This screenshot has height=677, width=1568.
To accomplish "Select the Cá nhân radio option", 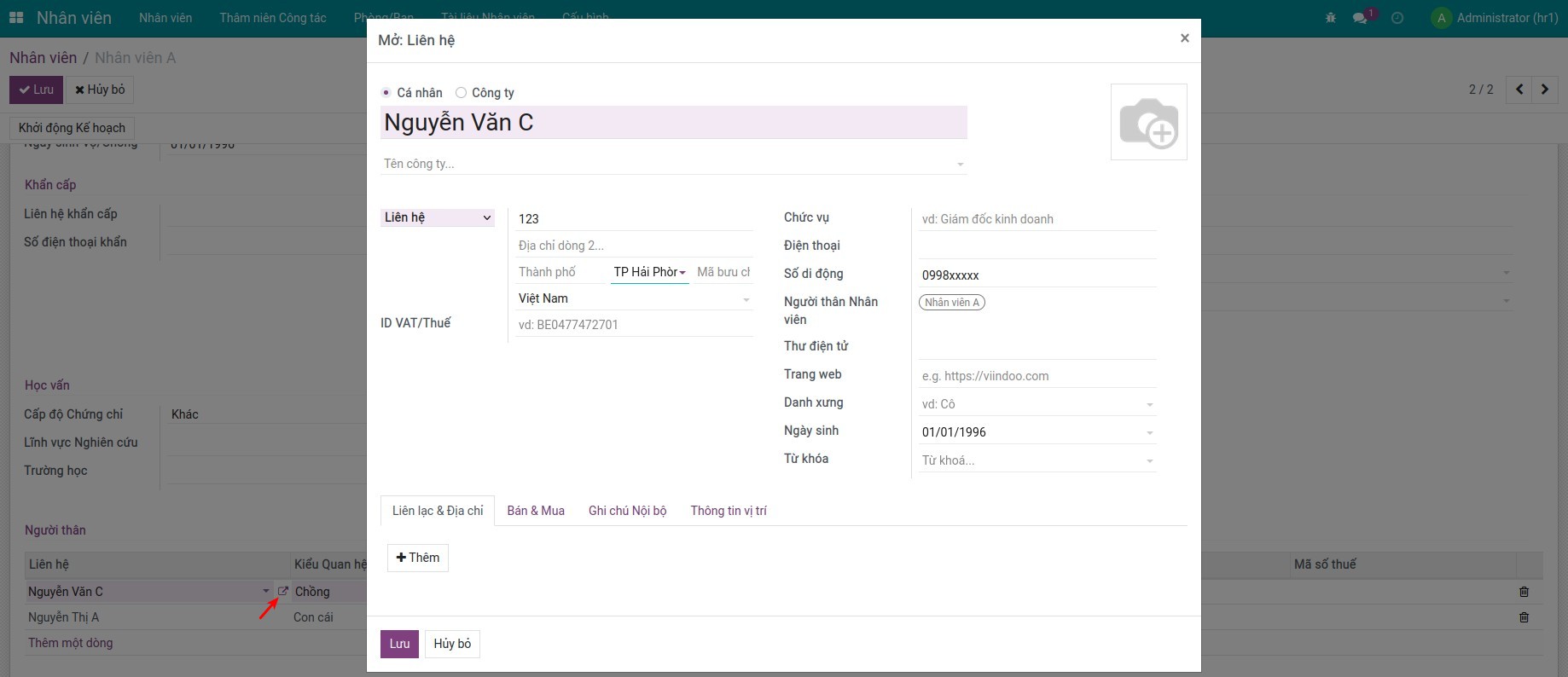I will pyautogui.click(x=386, y=93).
